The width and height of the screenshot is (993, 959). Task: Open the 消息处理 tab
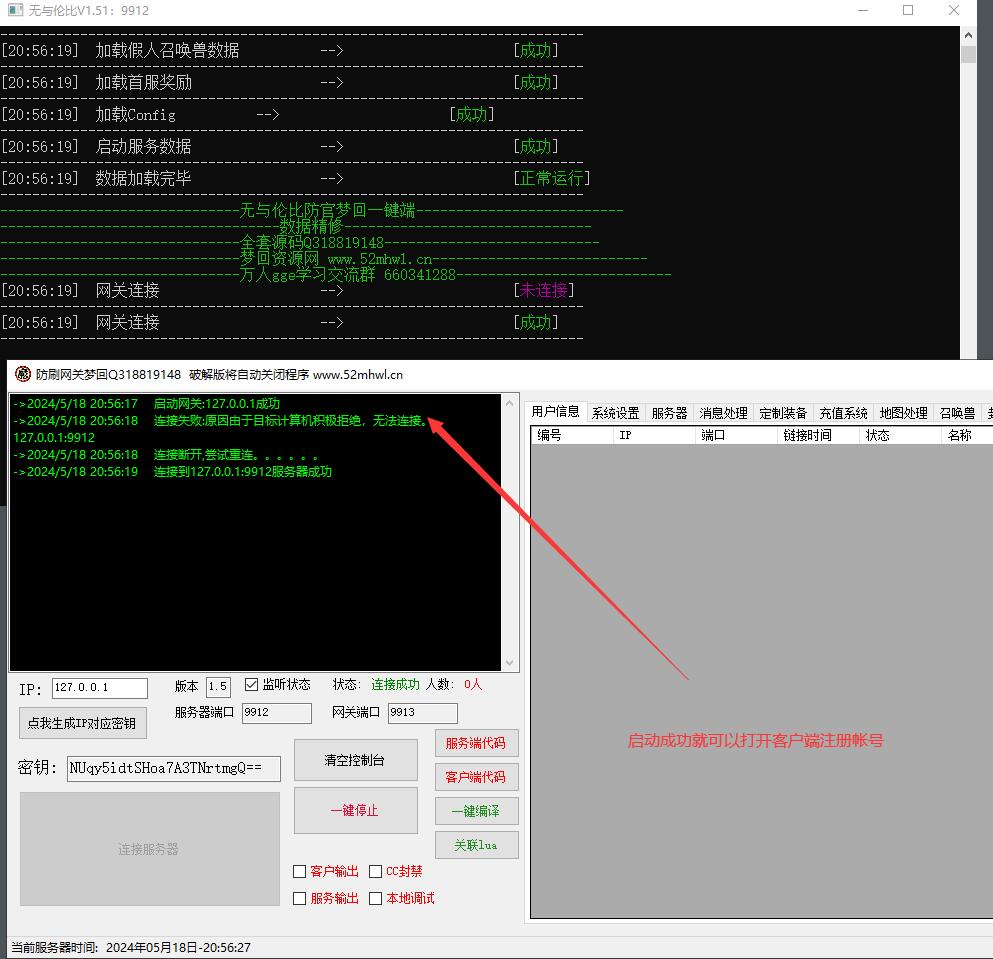coord(723,413)
